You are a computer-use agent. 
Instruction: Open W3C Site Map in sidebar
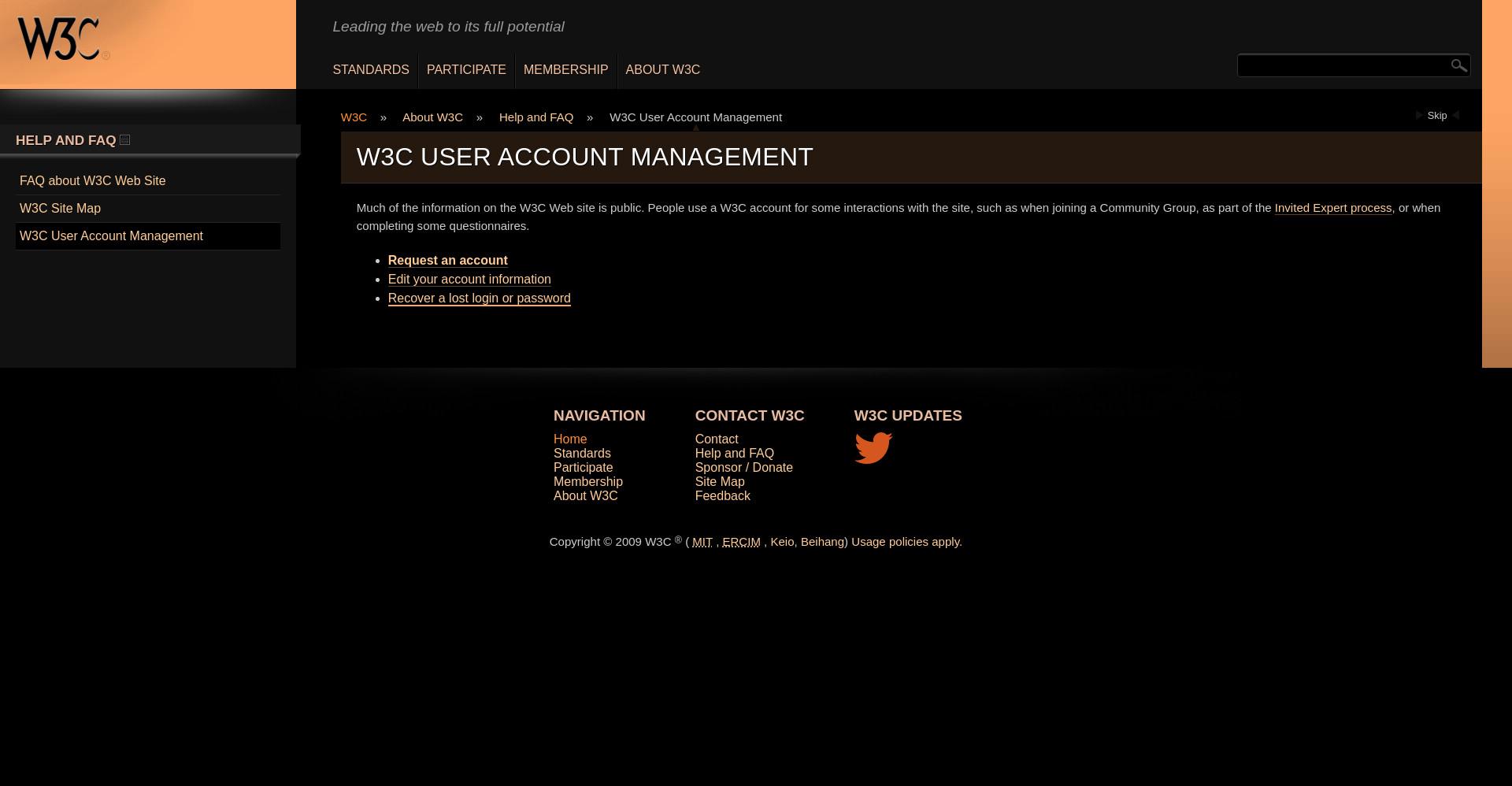[x=60, y=209]
